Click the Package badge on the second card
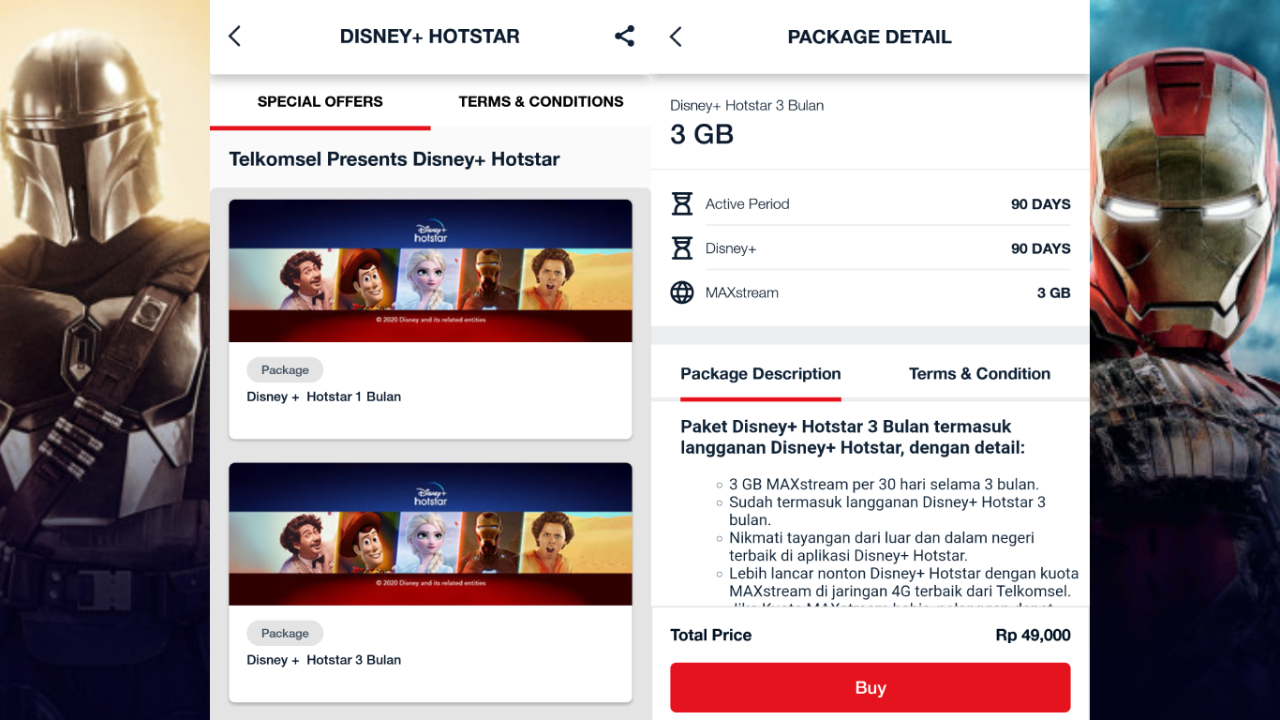Image resolution: width=1280 pixels, height=720 pixels. [x=284, y=632]
